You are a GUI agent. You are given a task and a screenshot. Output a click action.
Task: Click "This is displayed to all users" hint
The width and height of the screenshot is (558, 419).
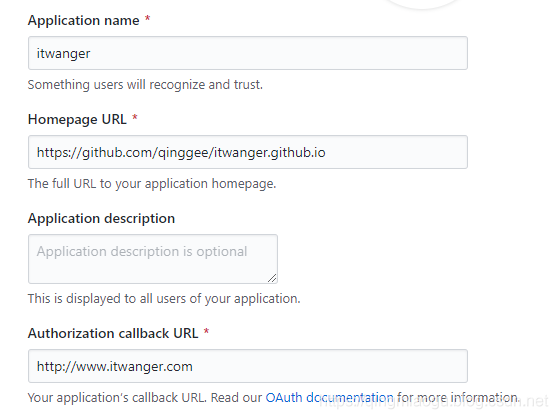pos(164,298)
